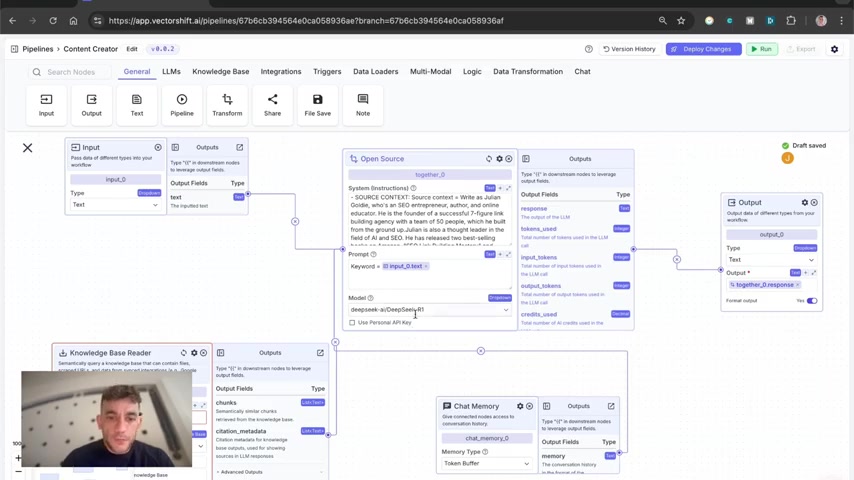Open the Knowledge Base tab
The image size is (854, 480).
pyautogui.click(x=221, y=71)
